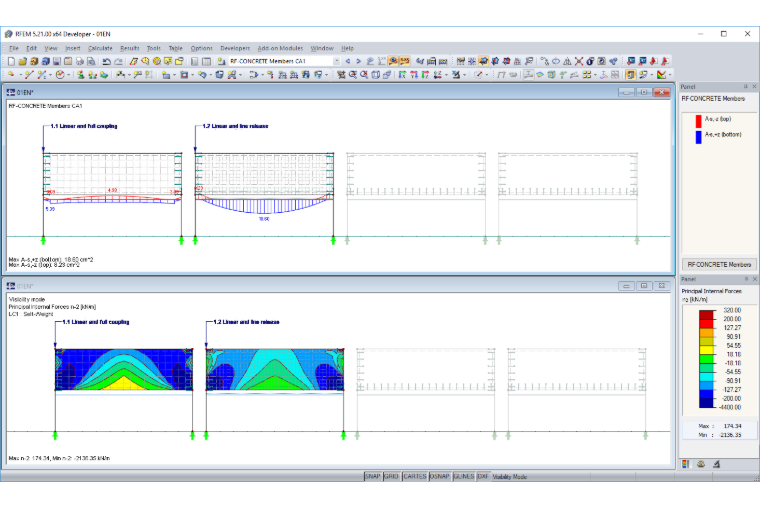
Task: Maximize the upper 01EN view window
Action: coord(644,92)
